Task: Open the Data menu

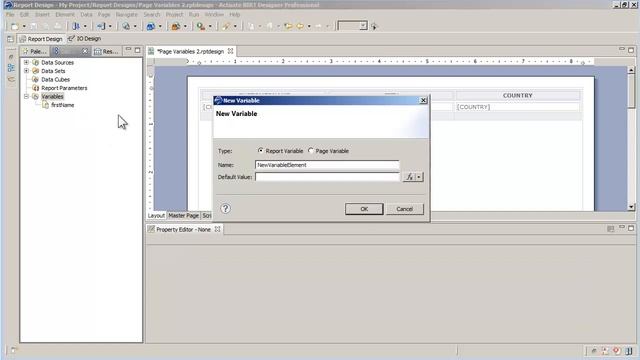Action: coord(86,14)
